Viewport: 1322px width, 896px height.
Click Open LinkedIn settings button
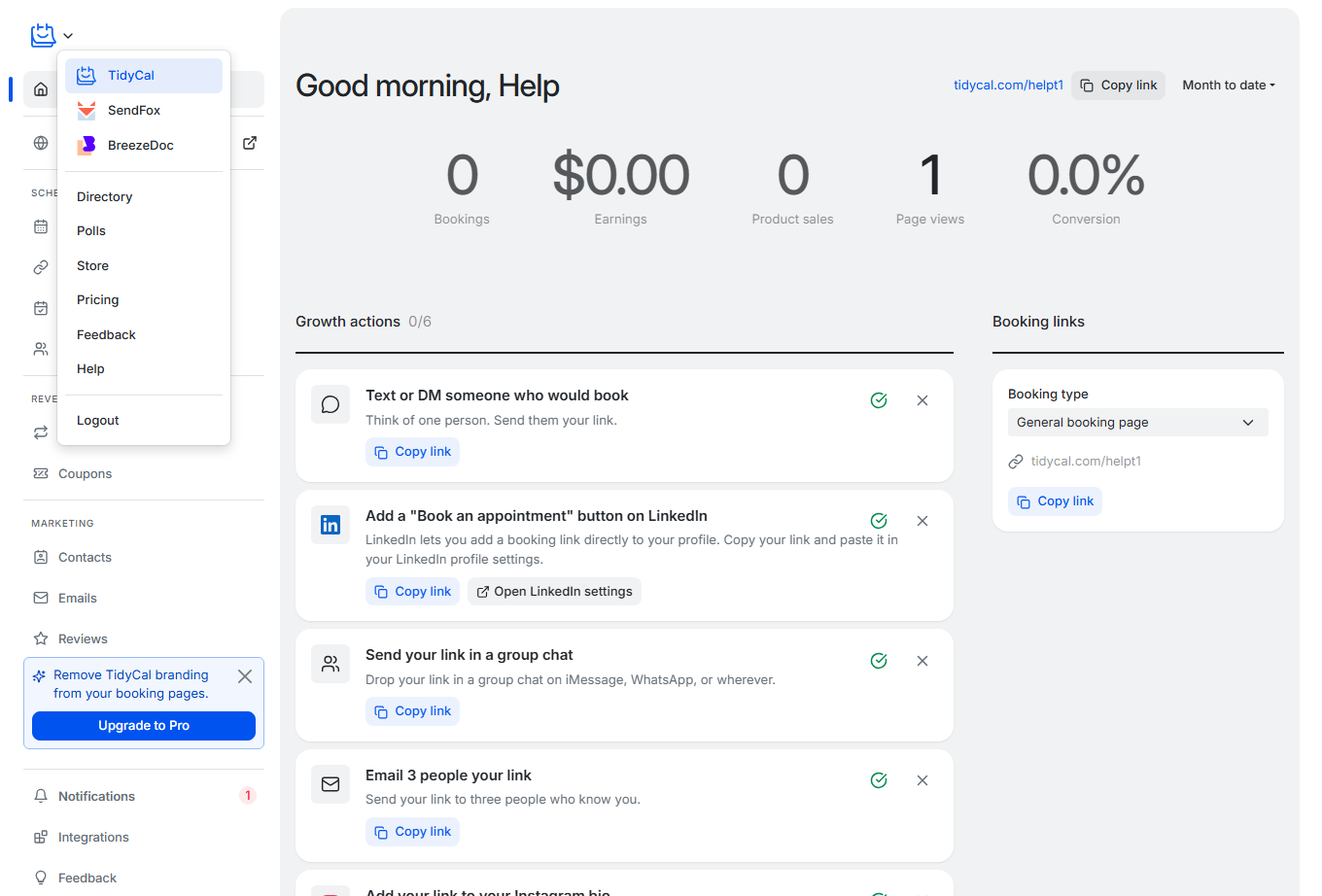tap(554, 592)
